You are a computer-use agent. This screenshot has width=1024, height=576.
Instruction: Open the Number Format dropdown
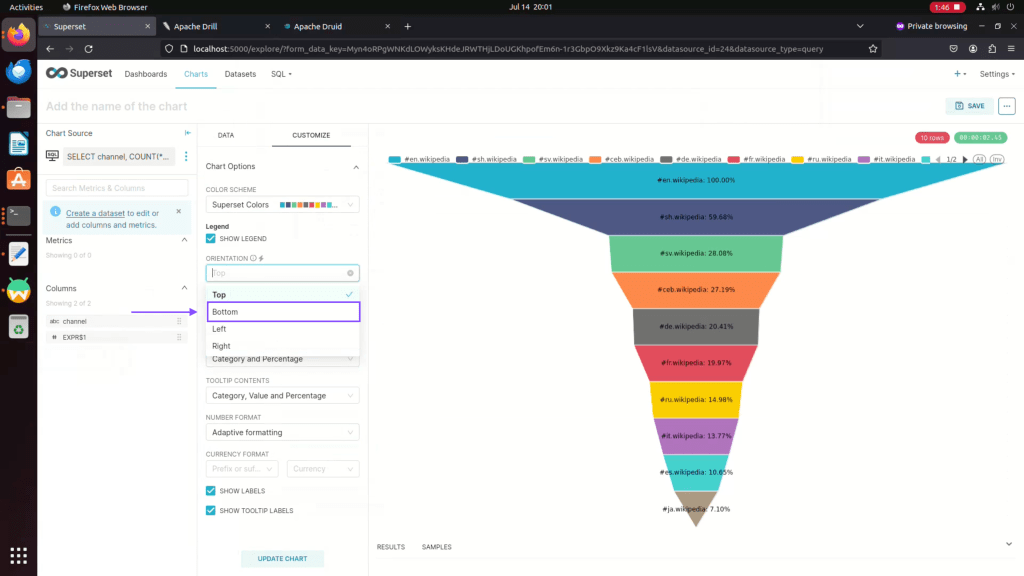tap(282, 433)
